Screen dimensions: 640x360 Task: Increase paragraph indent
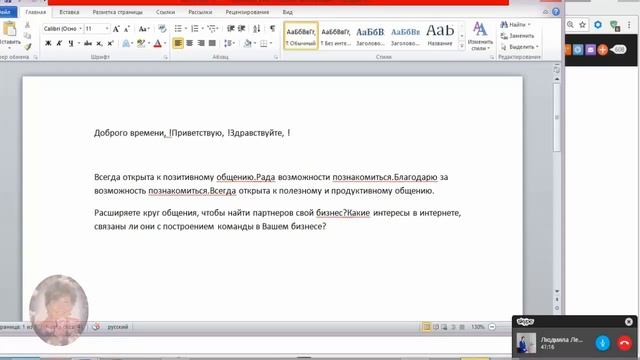click(242, 28)
